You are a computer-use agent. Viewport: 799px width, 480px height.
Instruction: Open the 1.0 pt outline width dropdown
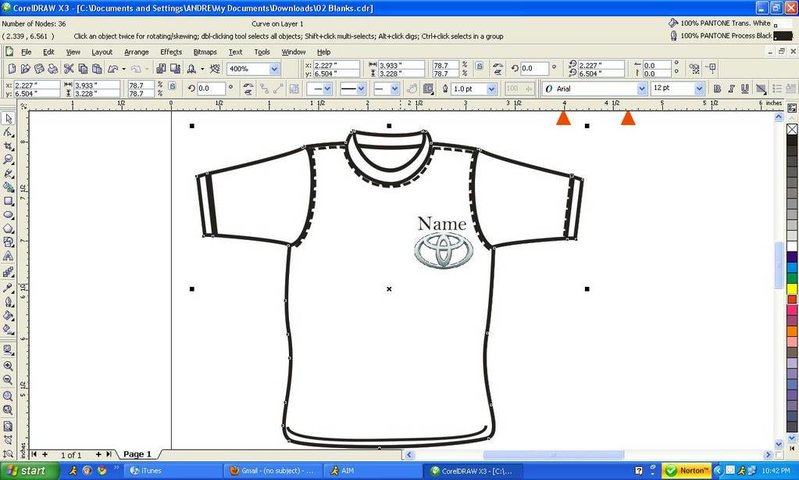(491, 89)
